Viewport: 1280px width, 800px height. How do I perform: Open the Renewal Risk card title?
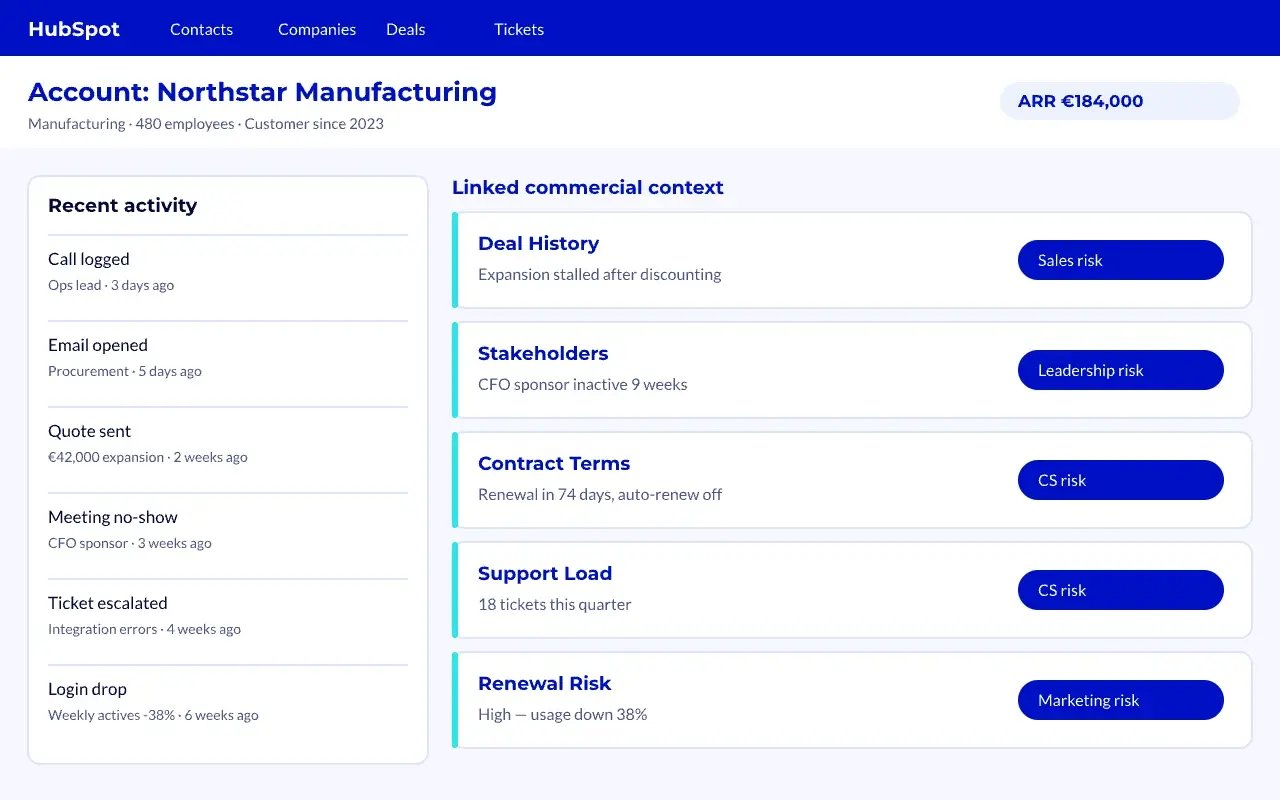544,683
